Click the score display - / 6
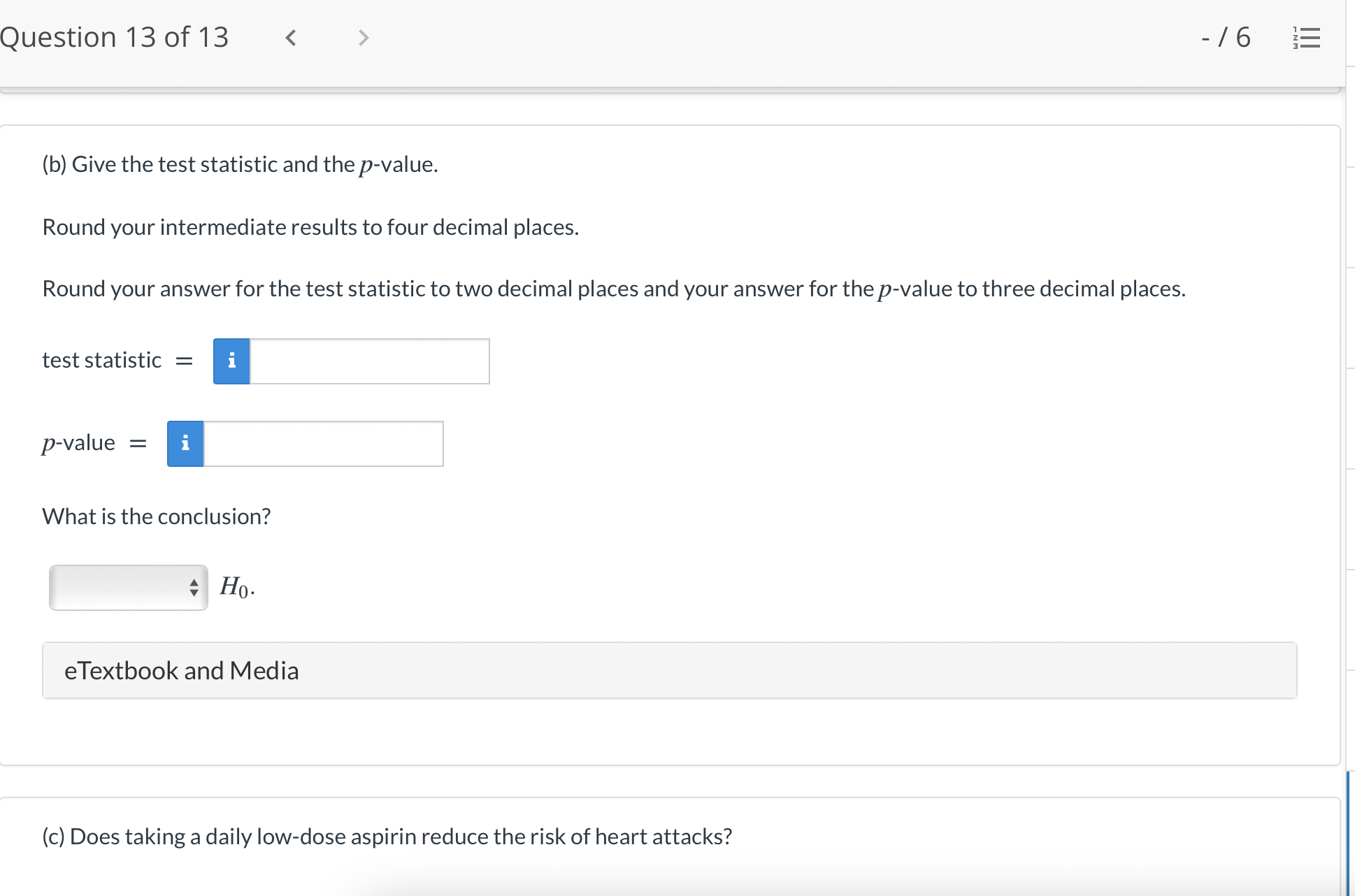The width and height of the screenshot is (1355, 896). pyautogui.click(x=1226, y=38)
